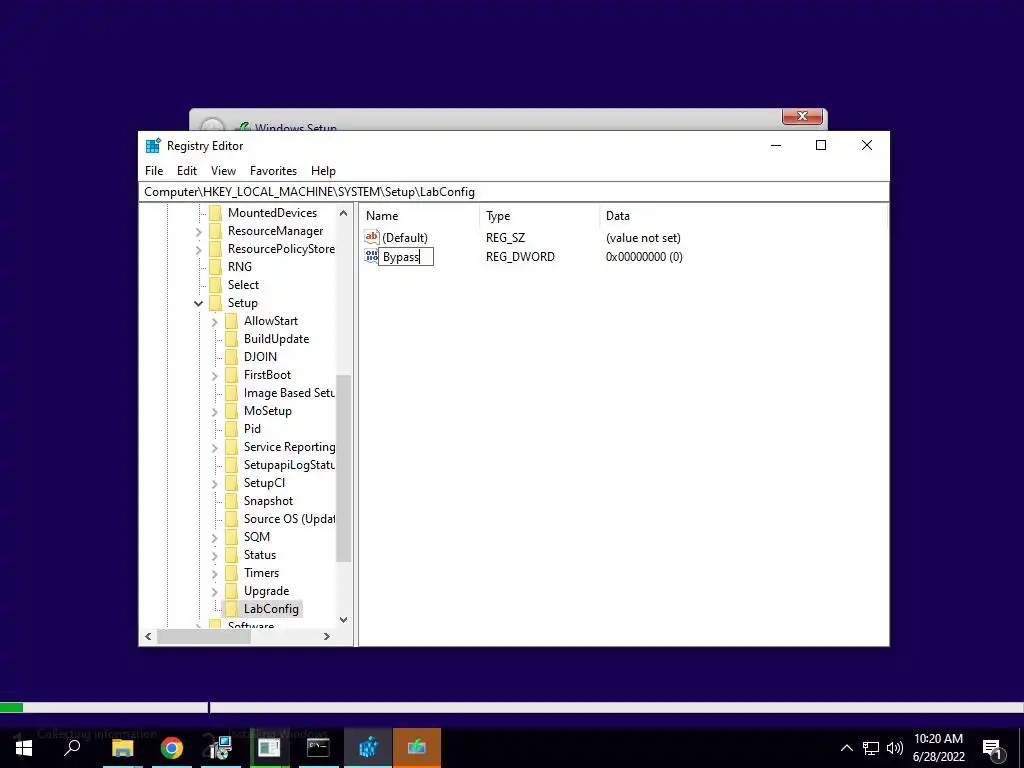1024x768 pixels.
Task: Select the RNG folder icon
Action: click(216, 267)
